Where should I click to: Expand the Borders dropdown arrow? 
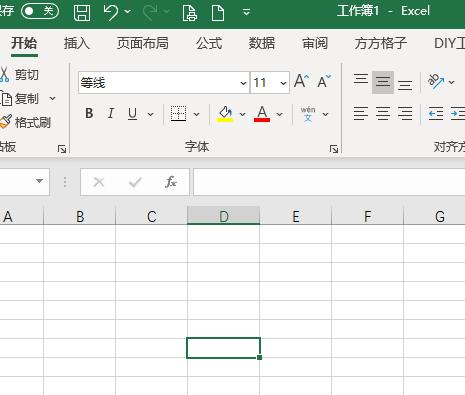196,114
